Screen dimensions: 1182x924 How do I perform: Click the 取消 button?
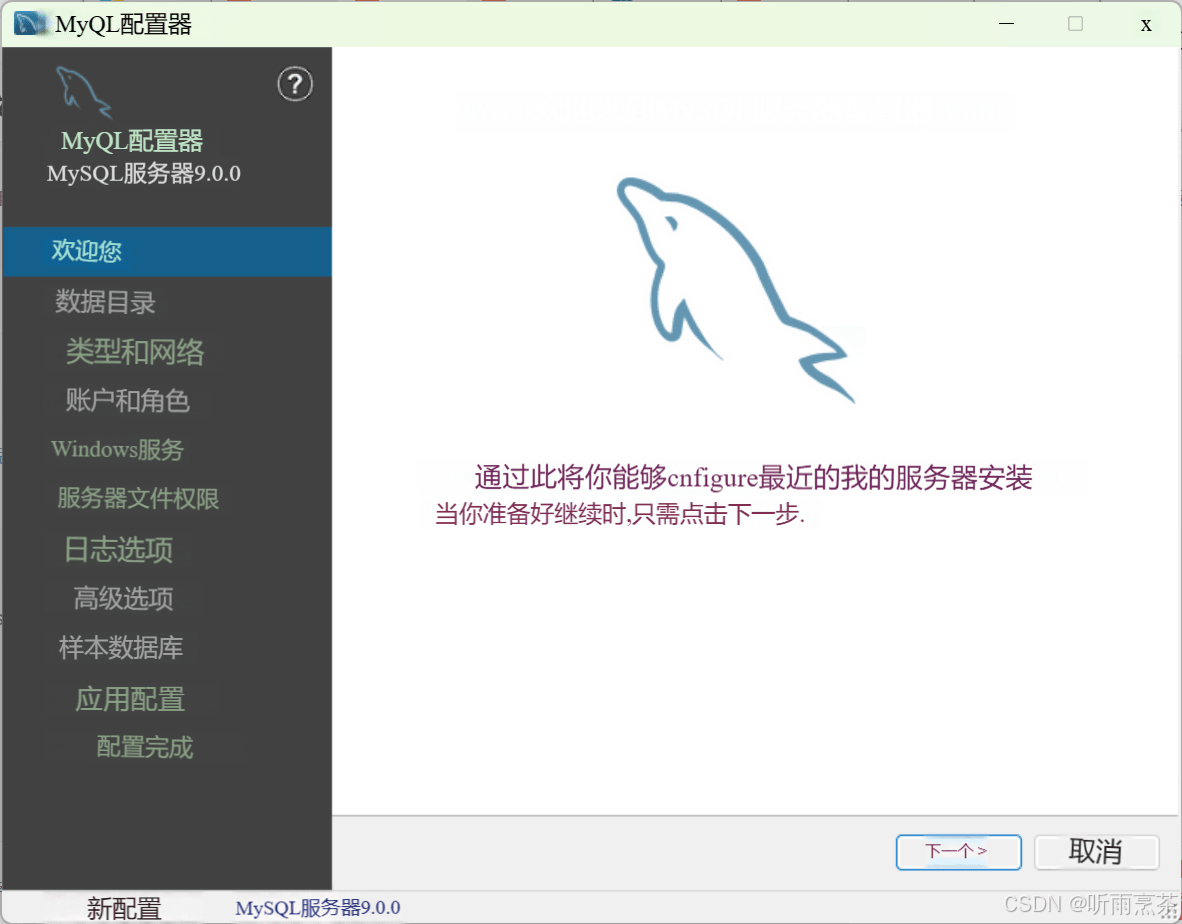(x=1096, y=852)
